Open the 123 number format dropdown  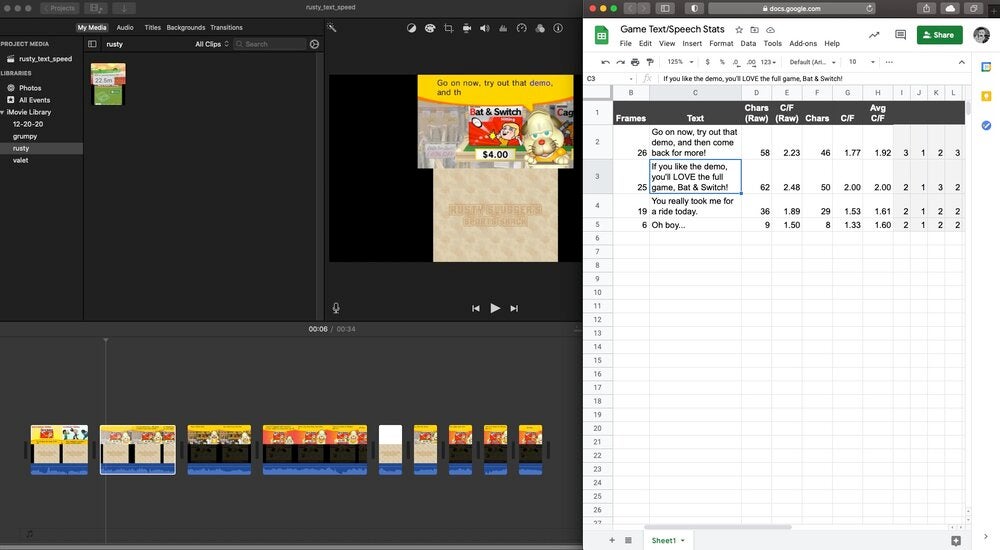[768, 62]
